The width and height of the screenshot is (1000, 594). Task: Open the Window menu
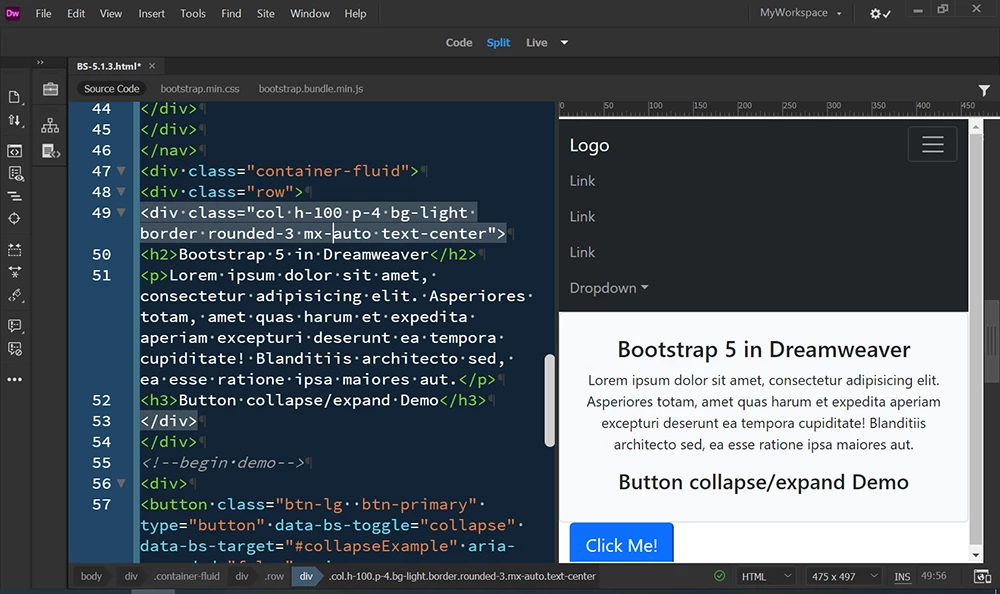click(309, 13)
